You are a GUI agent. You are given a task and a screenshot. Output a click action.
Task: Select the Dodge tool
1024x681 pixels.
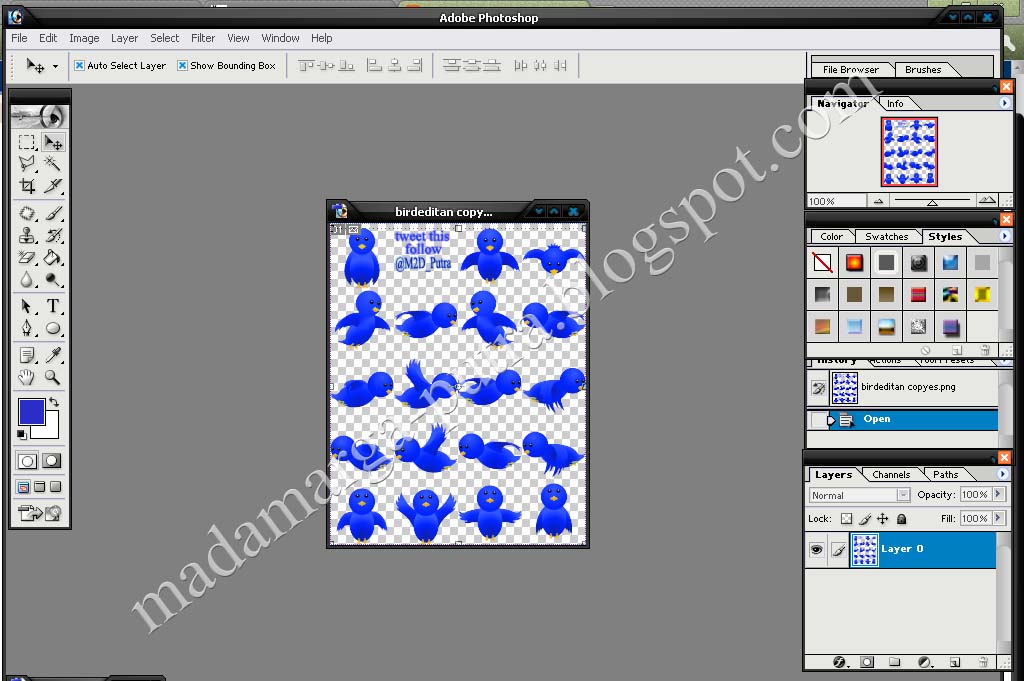(x=53, y=279)
